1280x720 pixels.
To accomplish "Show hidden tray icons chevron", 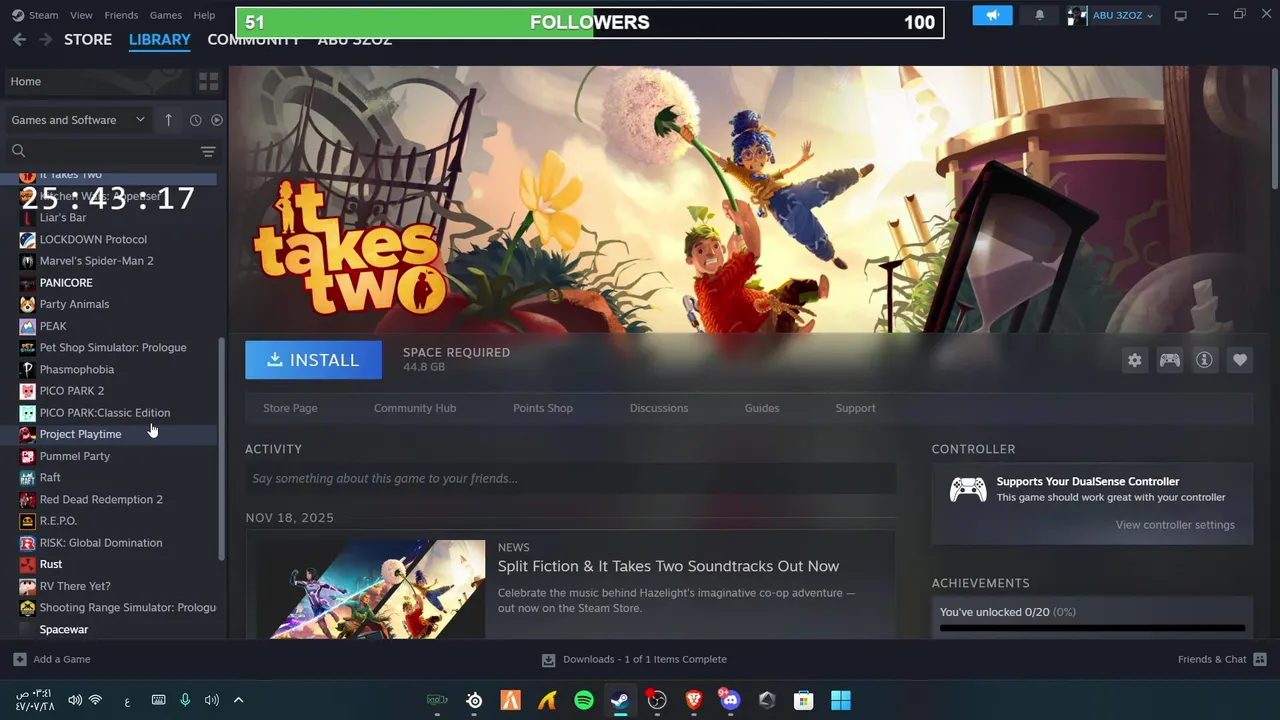I will (238, 700).
